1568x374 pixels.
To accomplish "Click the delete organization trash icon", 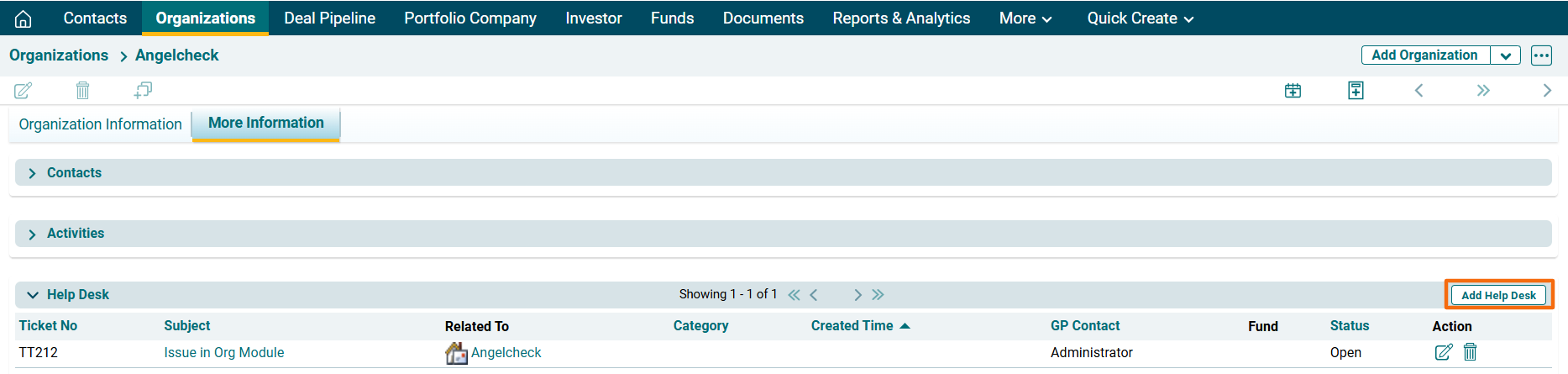I will point(82,90).
